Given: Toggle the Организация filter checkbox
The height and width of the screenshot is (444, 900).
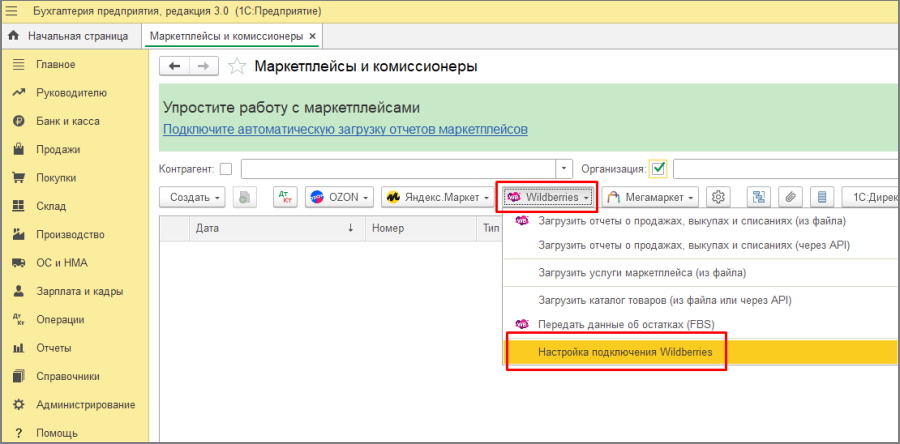Looking at the screenshot, I should [658, 169].
